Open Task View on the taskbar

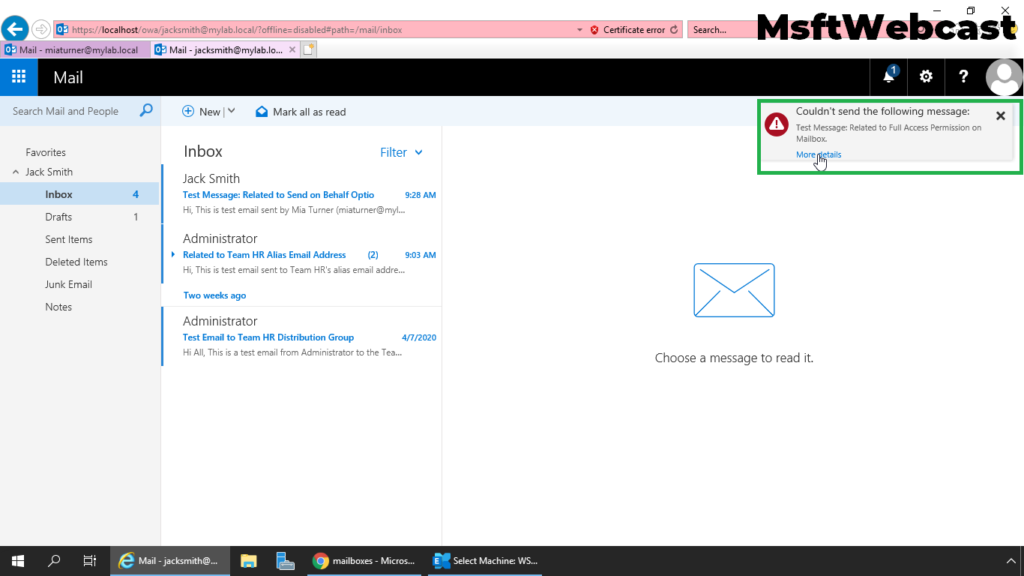pyautogui.click(x=89, y=561)
